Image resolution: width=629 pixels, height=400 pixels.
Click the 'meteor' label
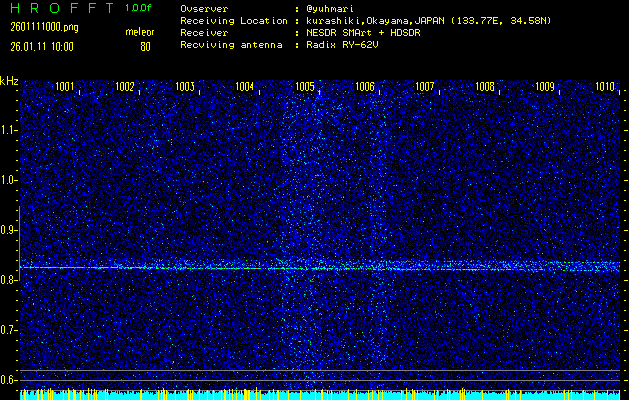click(x=140, y=32)
